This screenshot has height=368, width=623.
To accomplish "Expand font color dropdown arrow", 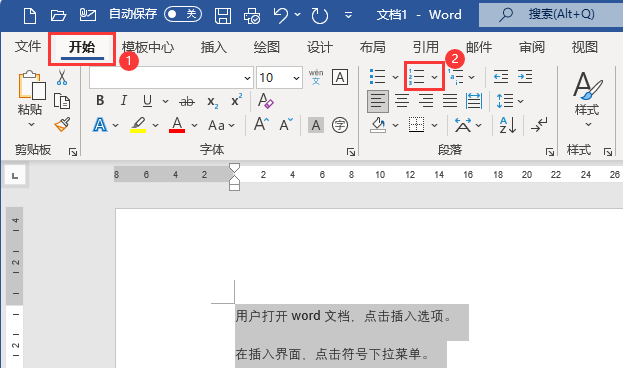I will 195,125.
